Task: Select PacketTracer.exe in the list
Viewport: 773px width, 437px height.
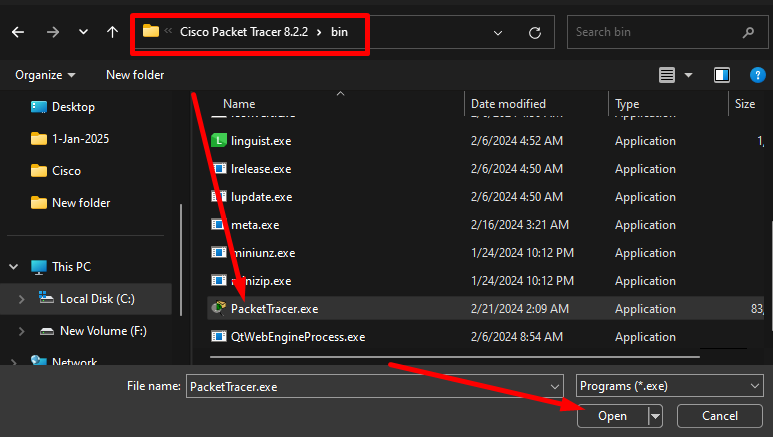Action: [x=275, y=309]
